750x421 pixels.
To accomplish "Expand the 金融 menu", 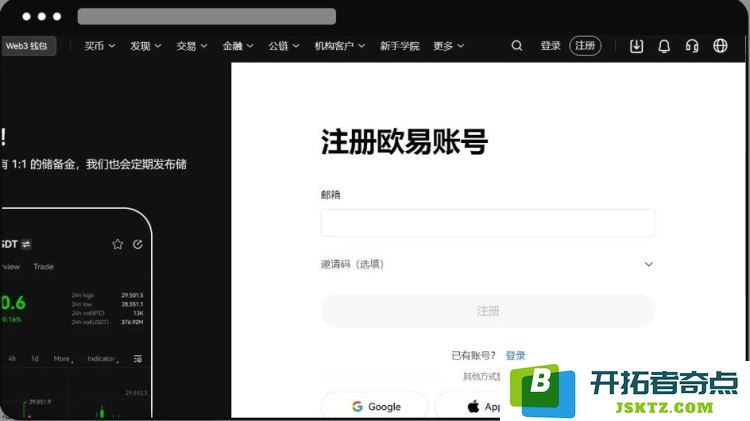I will (238, 46).
